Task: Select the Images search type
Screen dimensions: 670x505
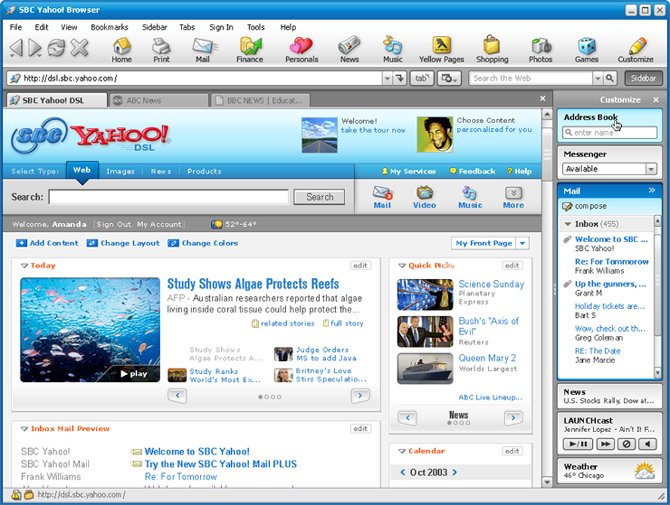Action: pyautogui.click(x=120, y=171)
